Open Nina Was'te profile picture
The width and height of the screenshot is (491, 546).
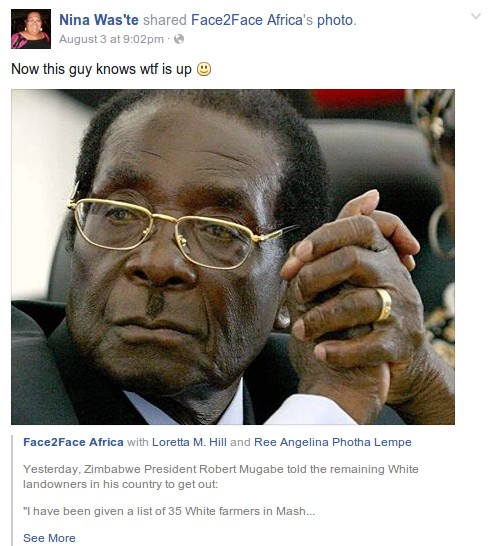click(x=31, y=29)
